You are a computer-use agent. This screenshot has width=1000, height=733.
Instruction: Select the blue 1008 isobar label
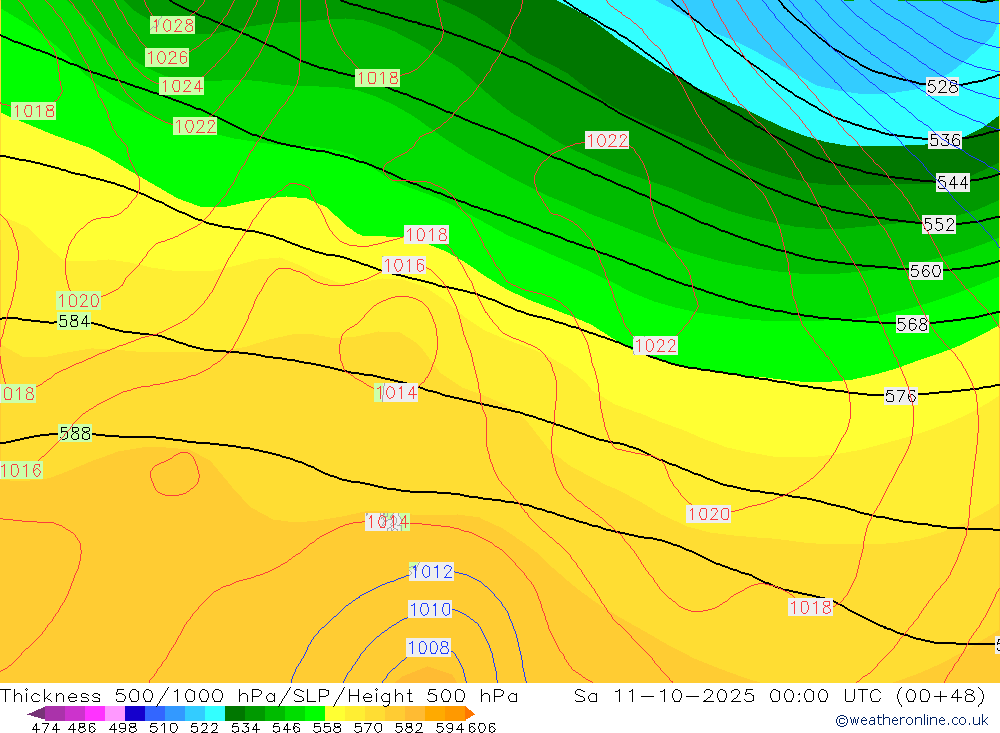tap(429, 648)
